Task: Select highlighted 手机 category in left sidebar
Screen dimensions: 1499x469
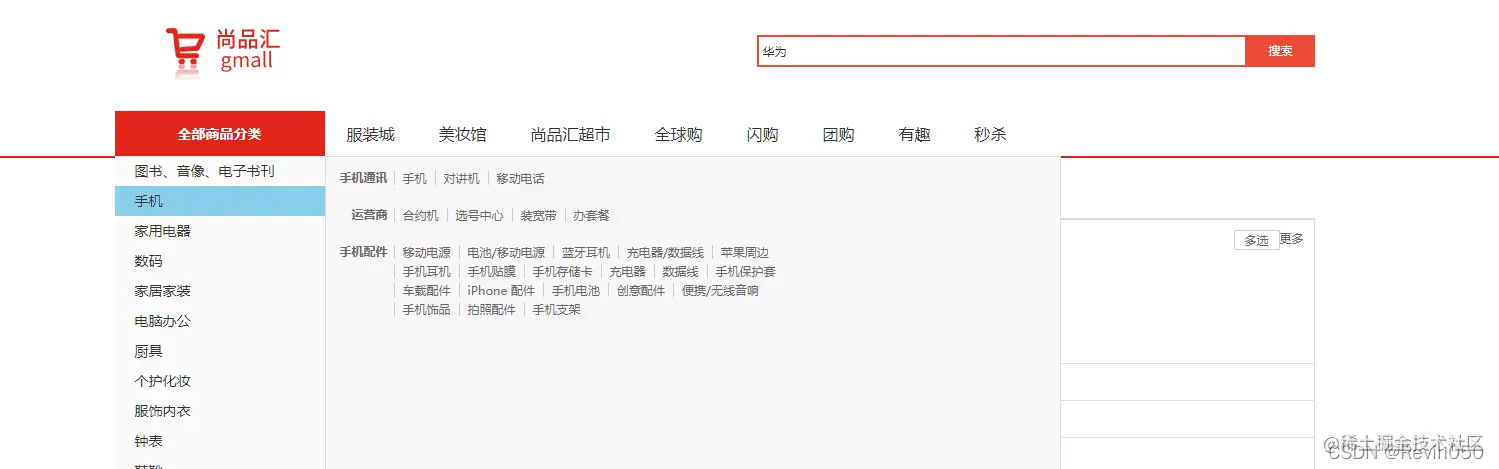Action: (x=220, y=201)
